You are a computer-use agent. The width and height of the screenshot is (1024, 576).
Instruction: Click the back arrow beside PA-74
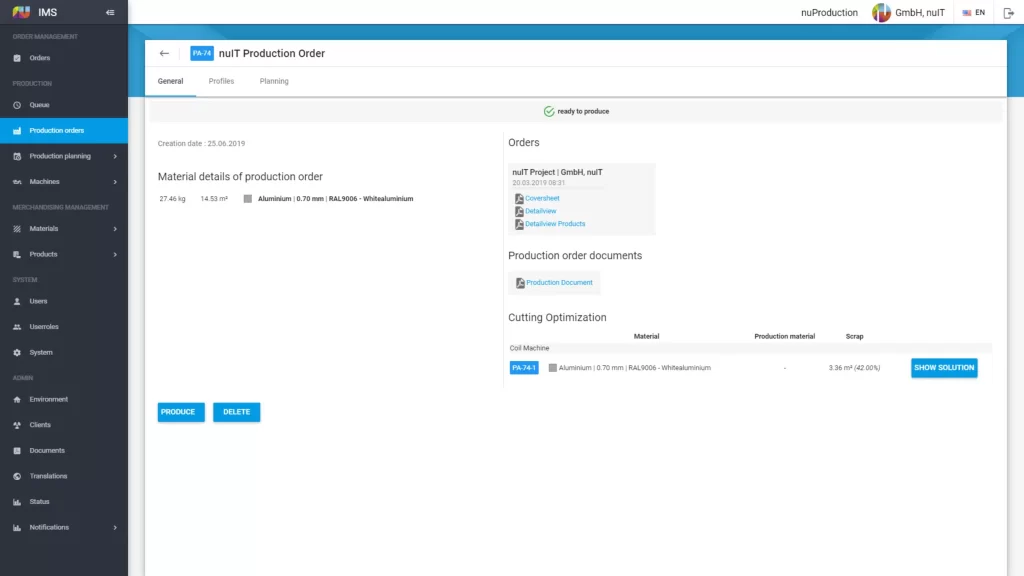coord(165,54)
